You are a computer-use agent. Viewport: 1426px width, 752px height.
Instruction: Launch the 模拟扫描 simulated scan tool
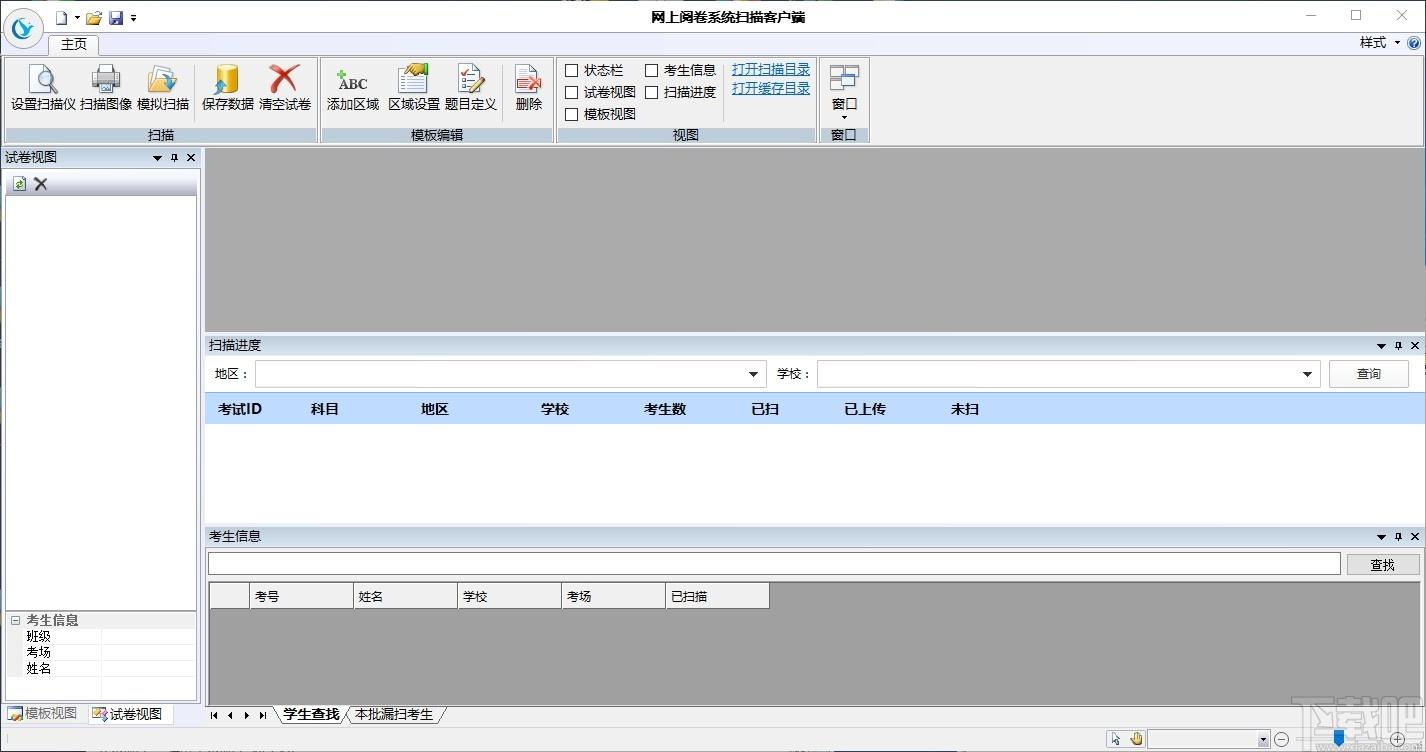(x=163, y=88)
